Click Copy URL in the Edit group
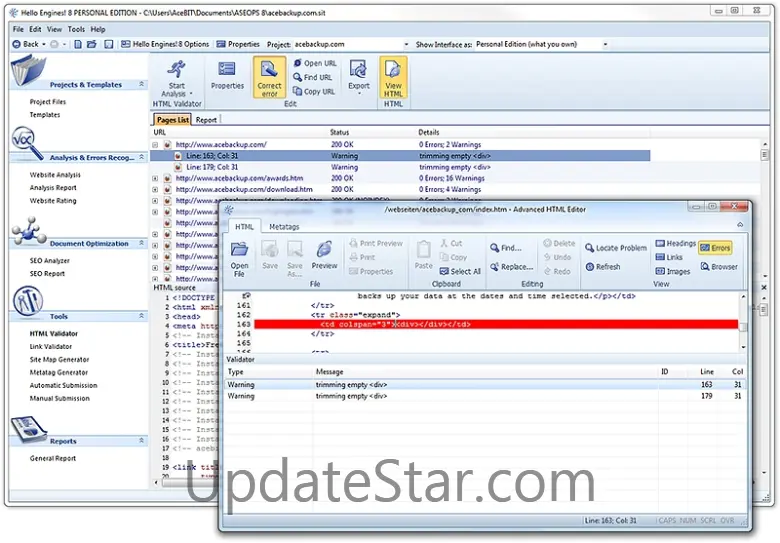 click(x=314, y=91)
